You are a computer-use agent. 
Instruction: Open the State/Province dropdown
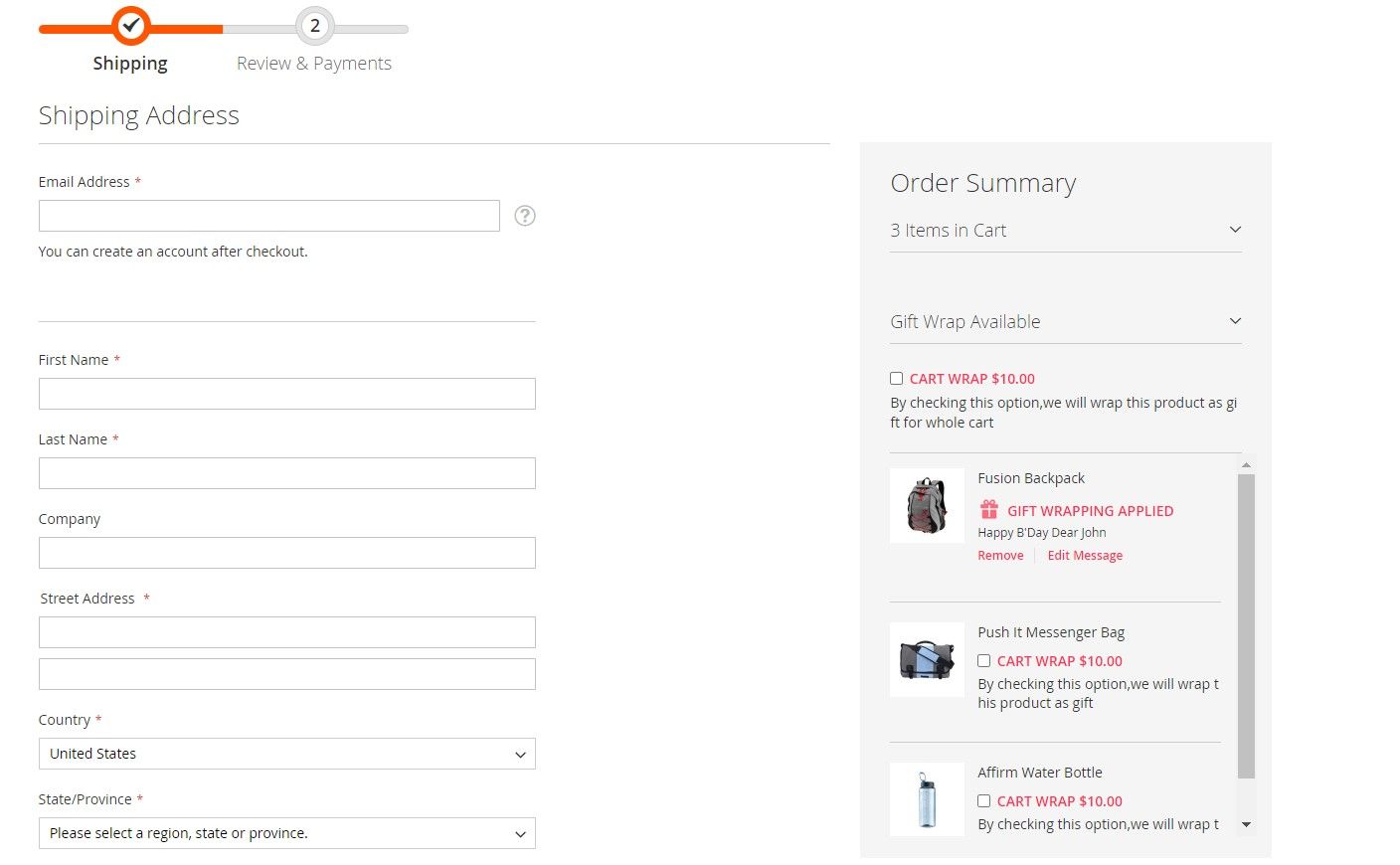286,833
